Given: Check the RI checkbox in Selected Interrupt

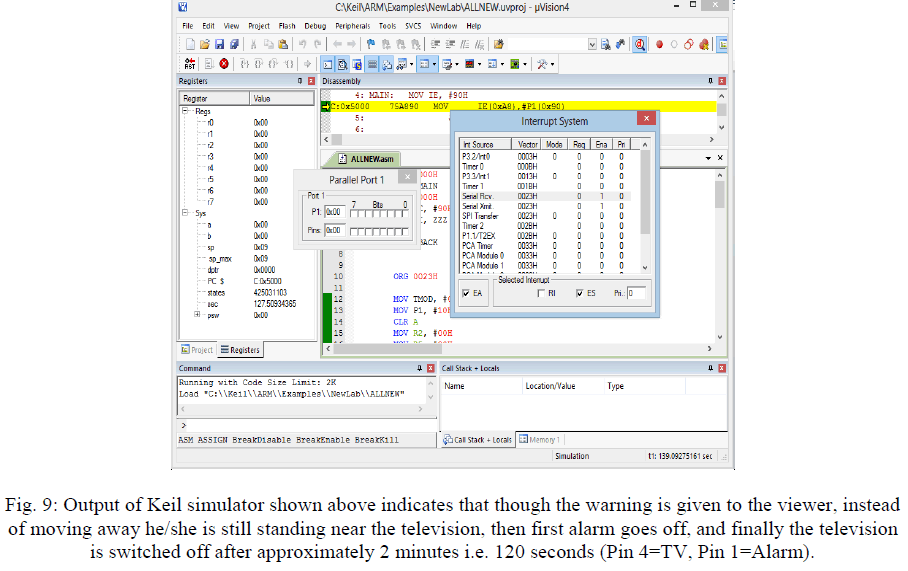Looking at the screenshot, I should coord(541,293).
